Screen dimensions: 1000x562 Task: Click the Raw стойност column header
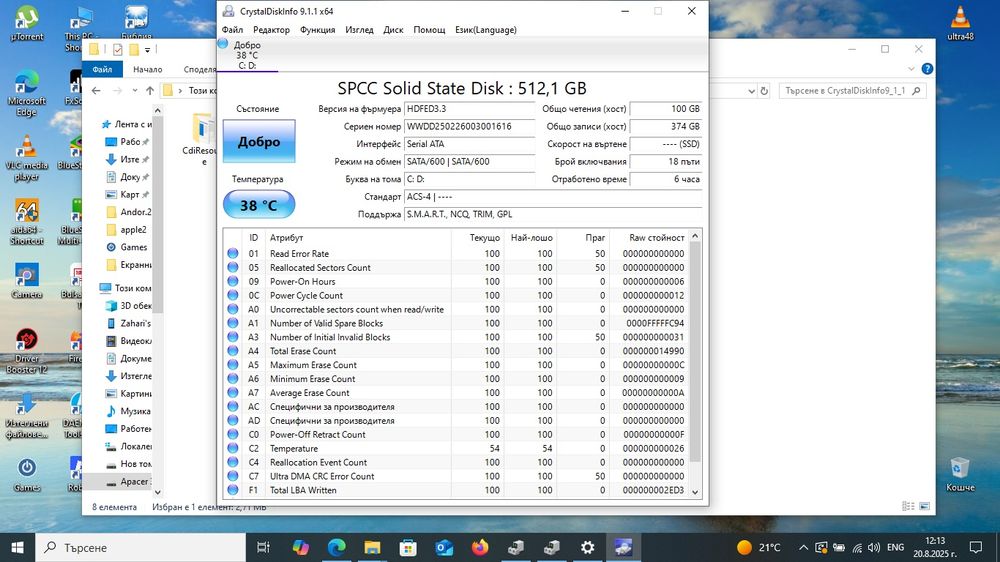tap(649, 237)
